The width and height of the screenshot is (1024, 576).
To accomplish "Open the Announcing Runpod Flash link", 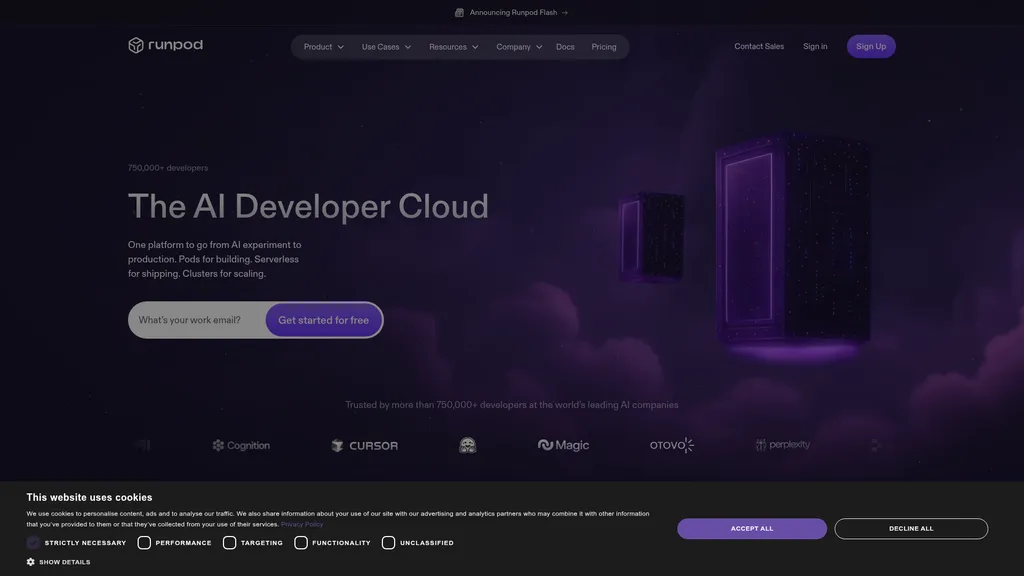I will point(513,12).
